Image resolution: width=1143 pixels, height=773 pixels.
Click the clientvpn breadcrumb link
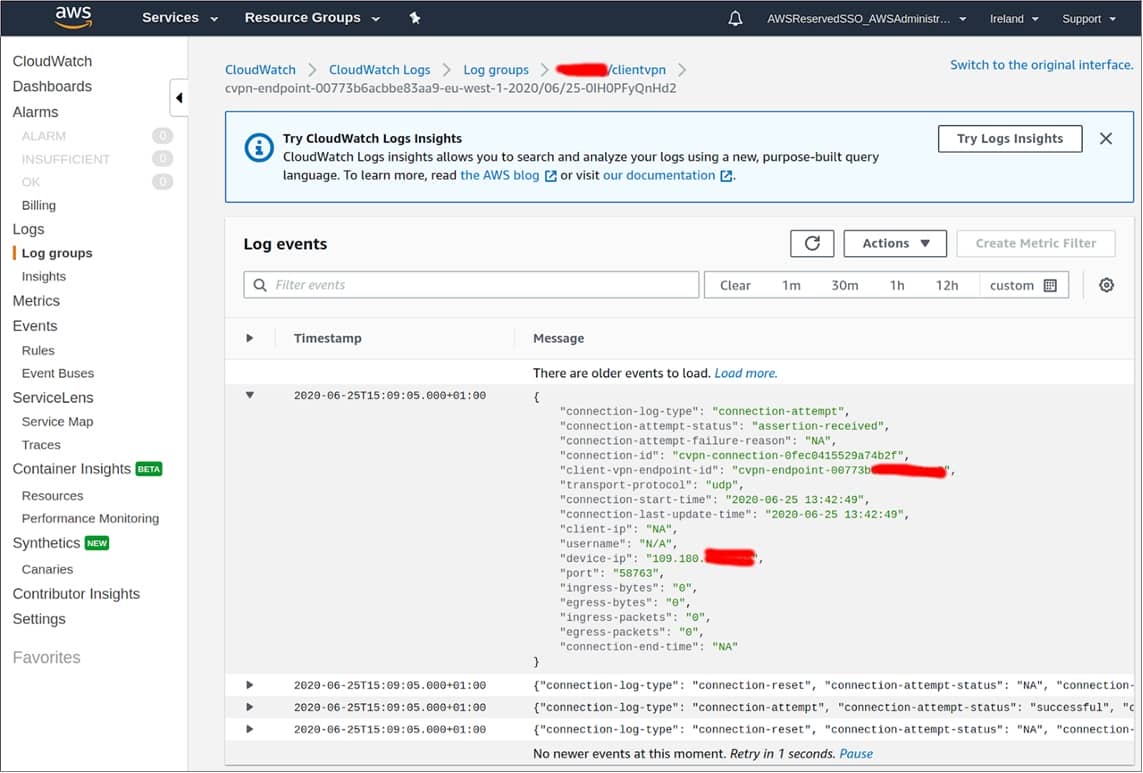[611, 70]
